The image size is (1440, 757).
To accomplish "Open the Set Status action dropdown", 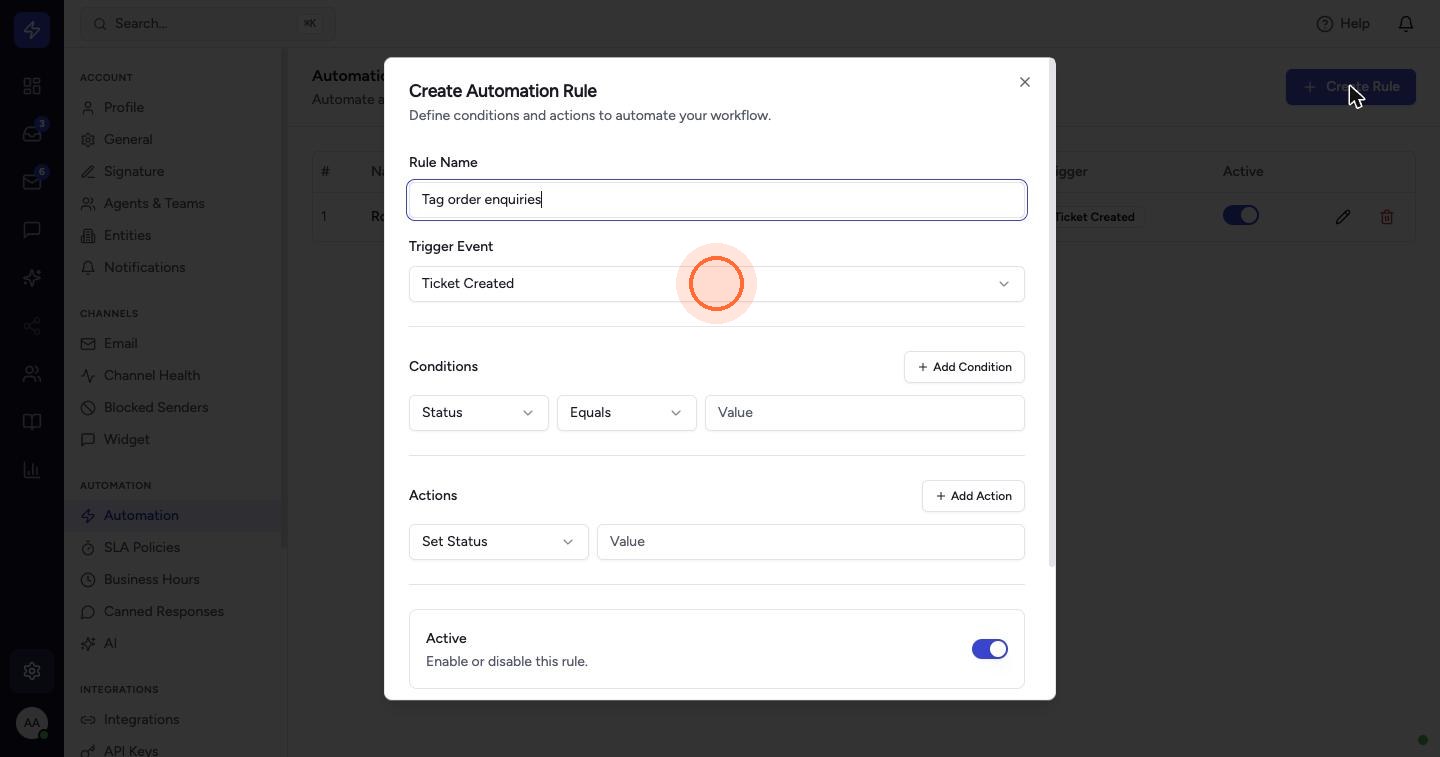I will (x=499, y=542).
